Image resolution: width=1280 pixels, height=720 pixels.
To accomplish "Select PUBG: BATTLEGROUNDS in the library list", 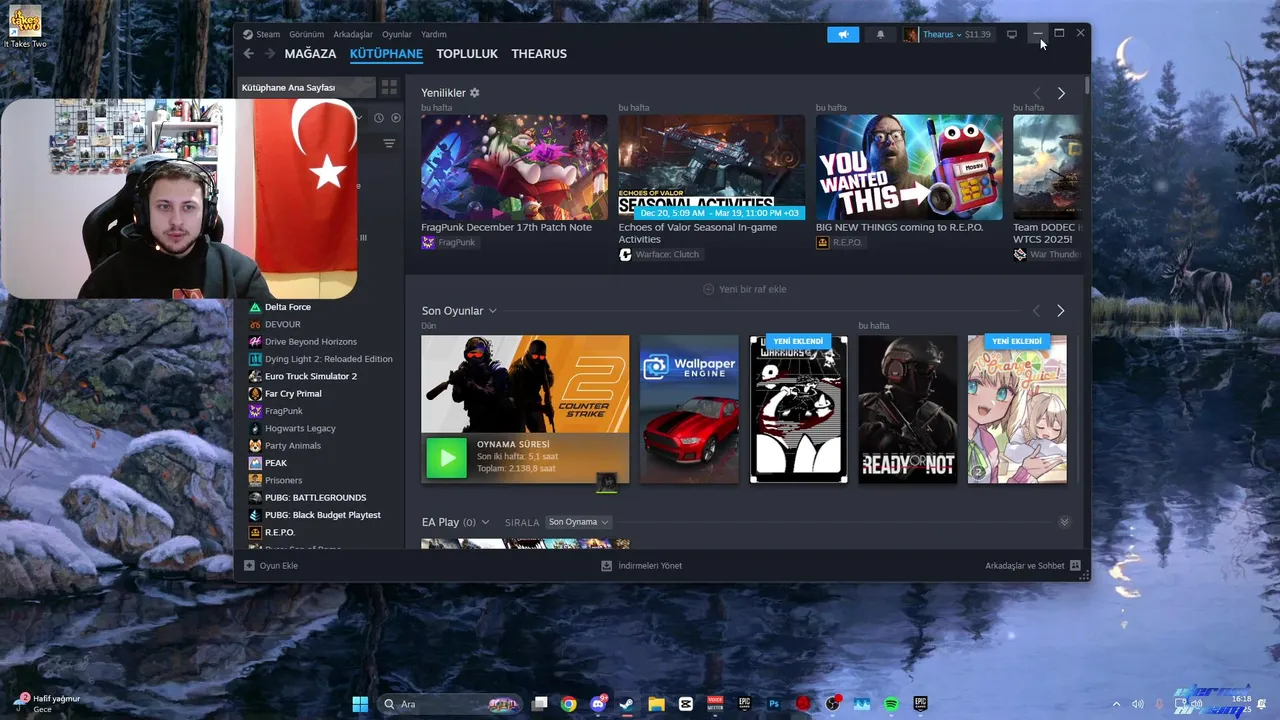I will click(315, 498).
